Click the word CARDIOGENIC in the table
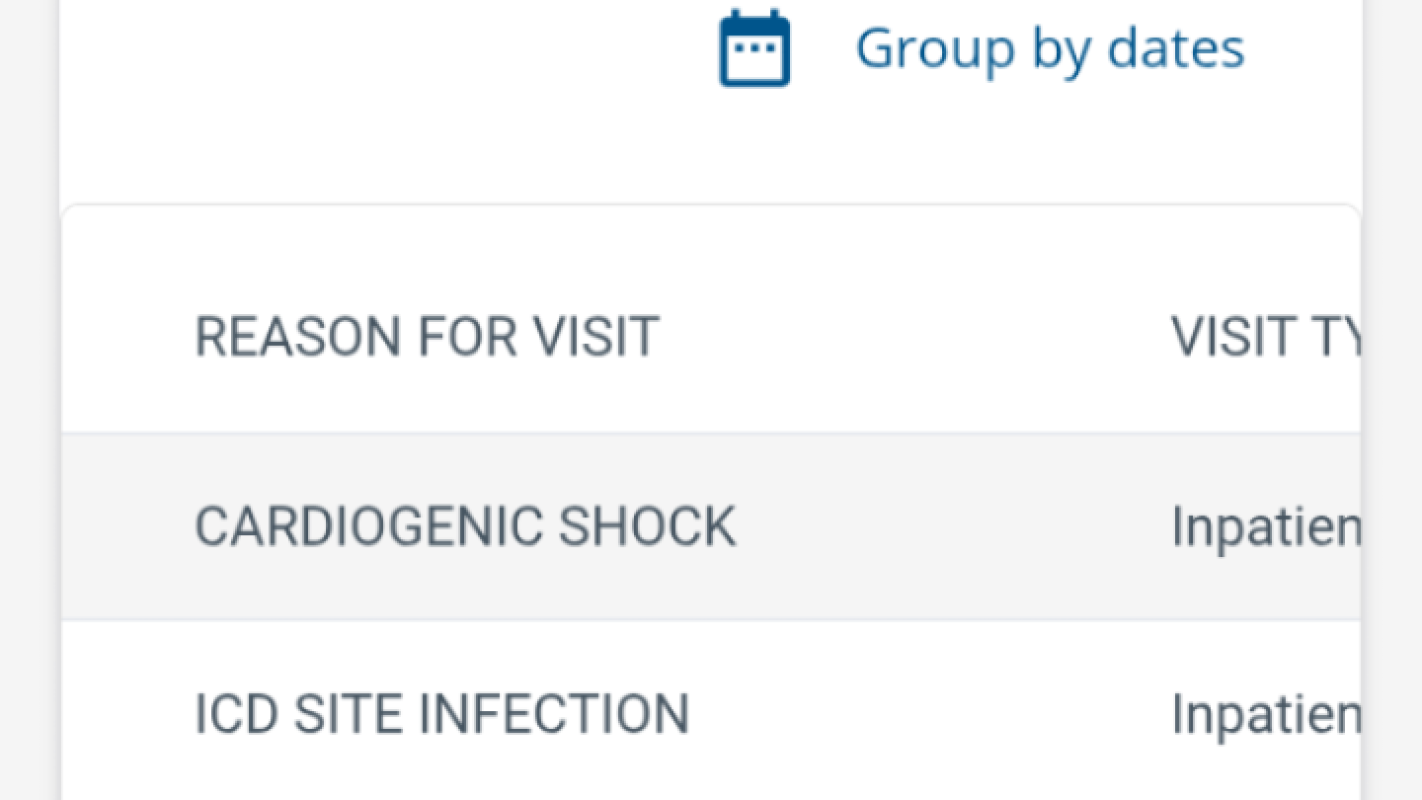The height and width of the screenshot is (800, 1422). [x=368, y=527]
